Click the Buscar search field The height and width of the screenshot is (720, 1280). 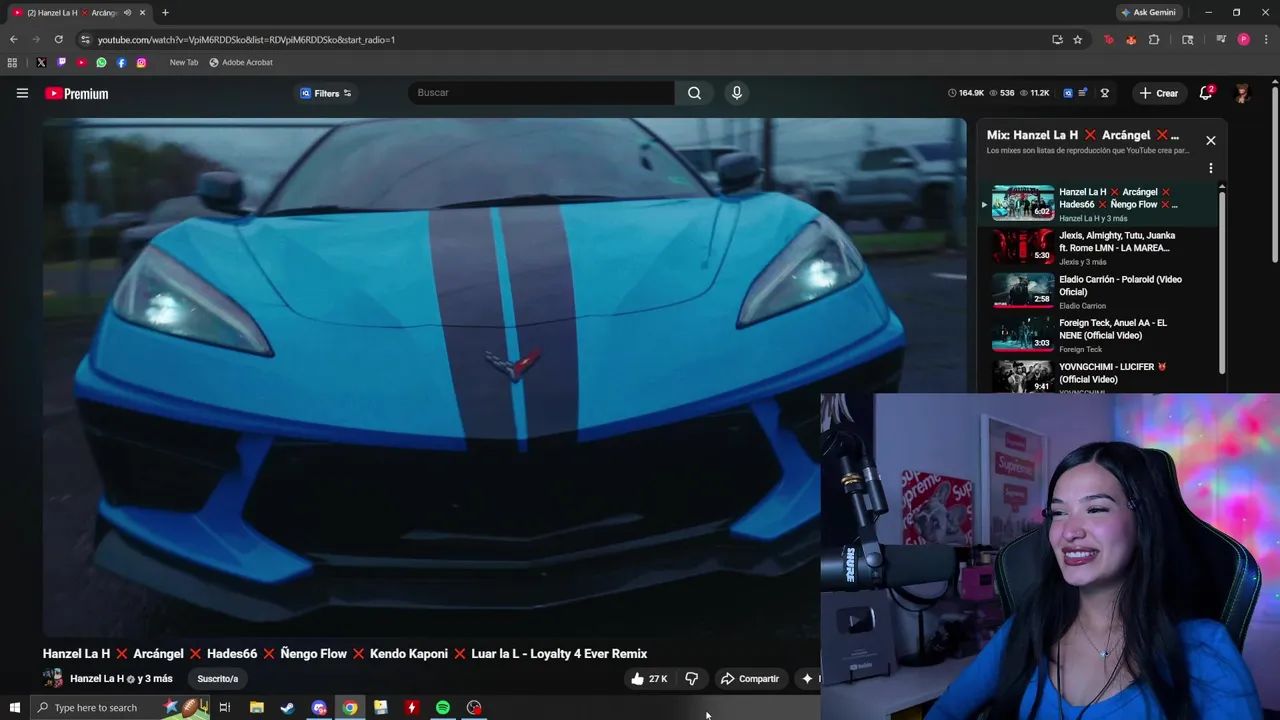point(541,93)
